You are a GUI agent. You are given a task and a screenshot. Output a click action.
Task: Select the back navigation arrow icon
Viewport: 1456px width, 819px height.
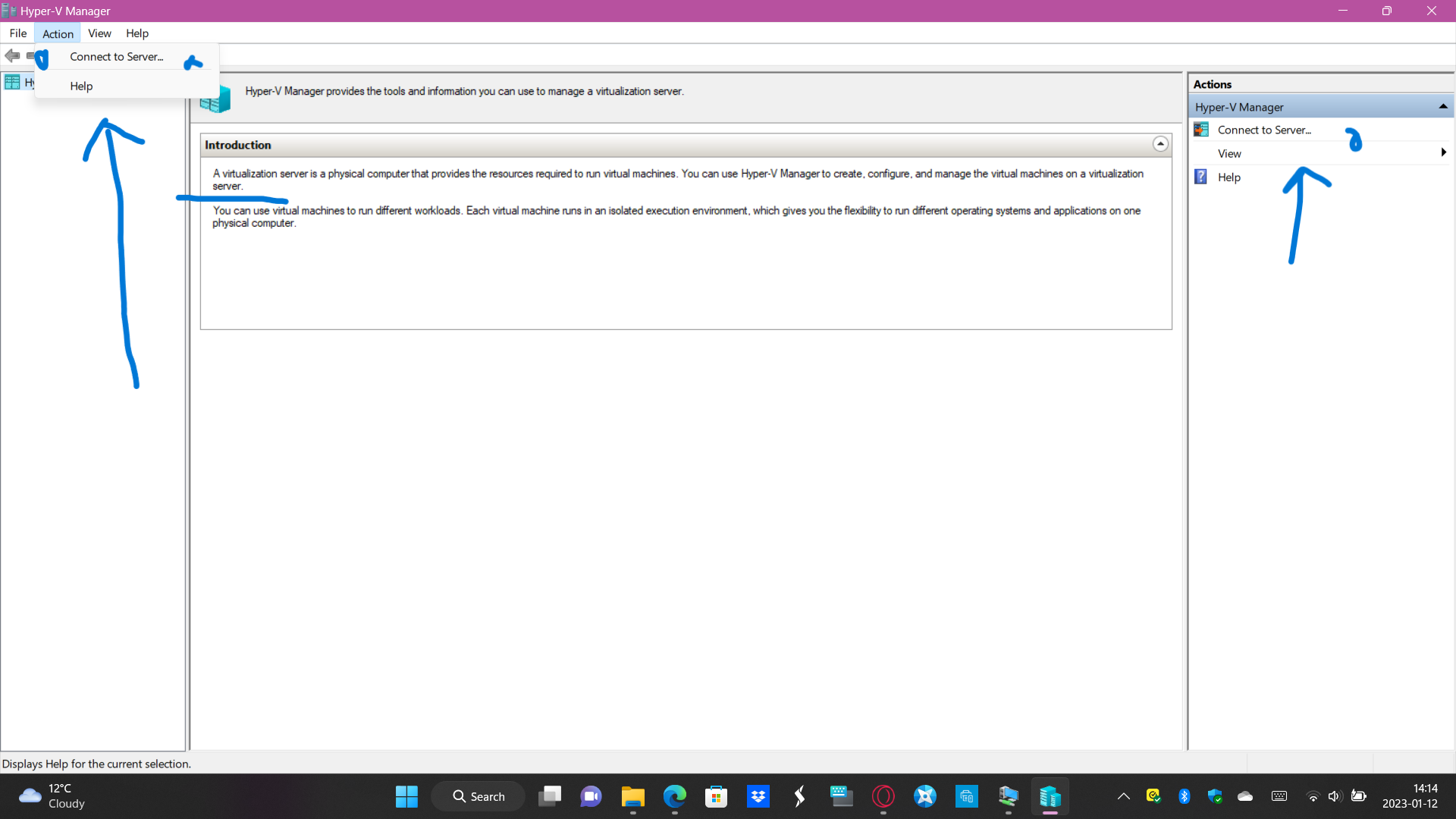(12, 55)
